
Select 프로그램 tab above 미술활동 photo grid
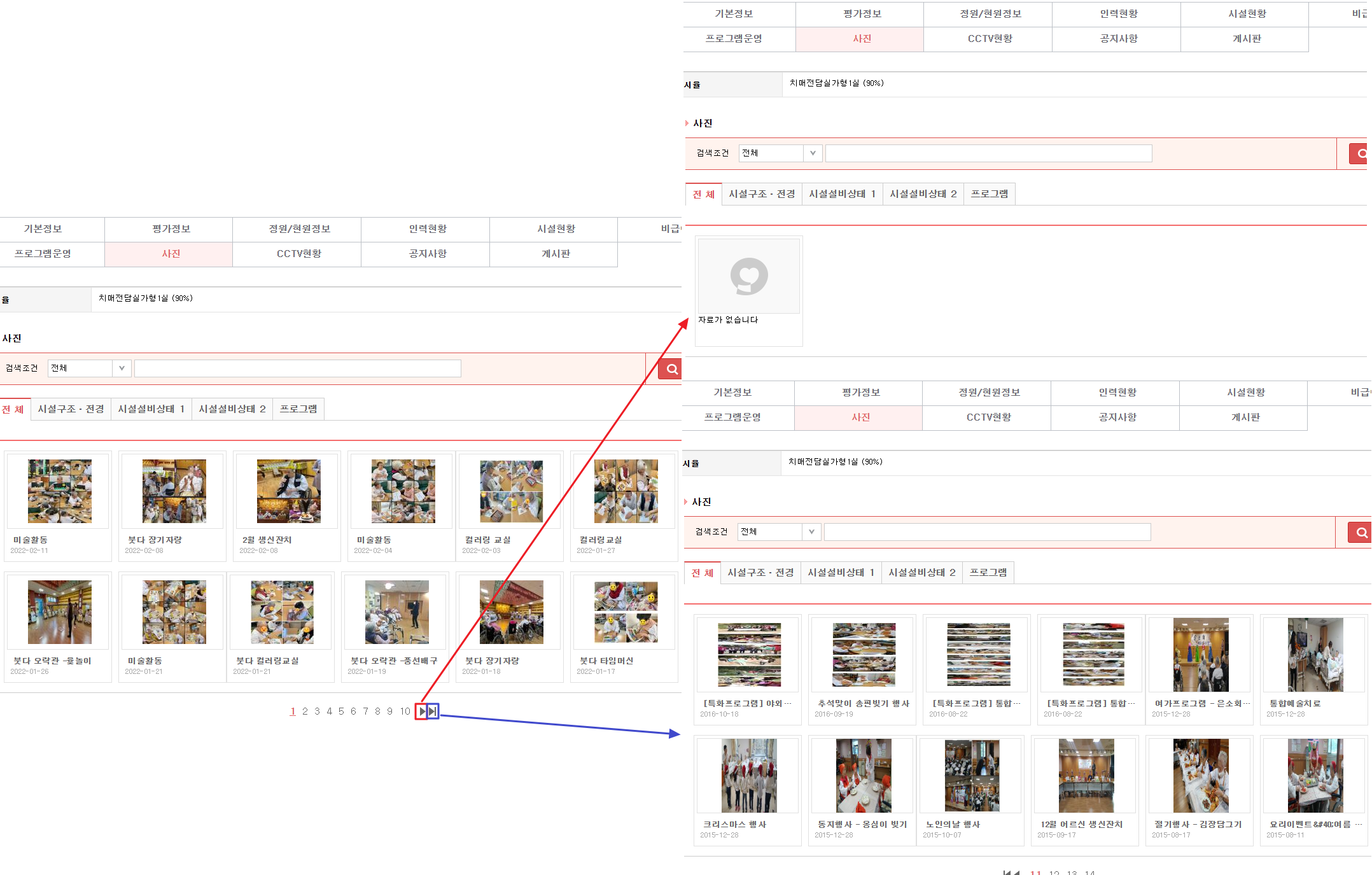tap(298, 409)
